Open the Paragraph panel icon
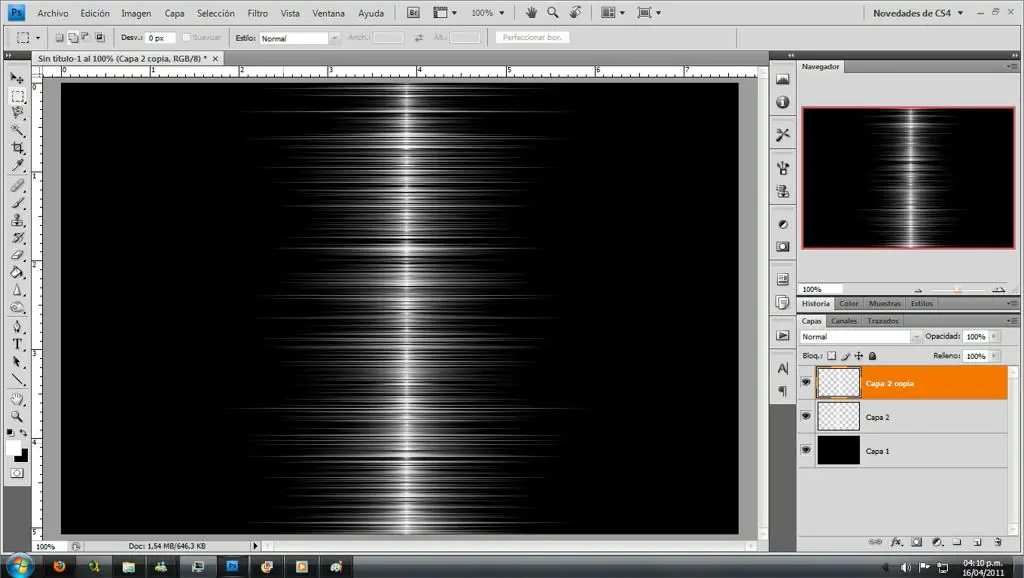The image size is (1024, 578). pyautogui.click(x=782, y=391)
